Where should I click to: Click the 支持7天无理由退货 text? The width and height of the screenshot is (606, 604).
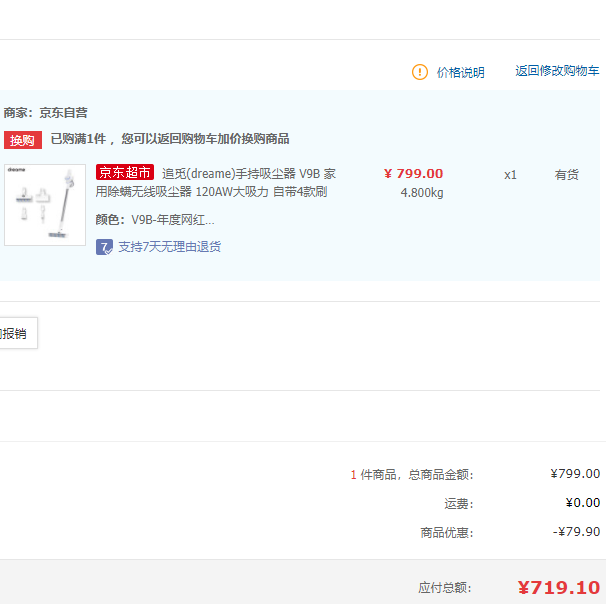click(170, 246)
